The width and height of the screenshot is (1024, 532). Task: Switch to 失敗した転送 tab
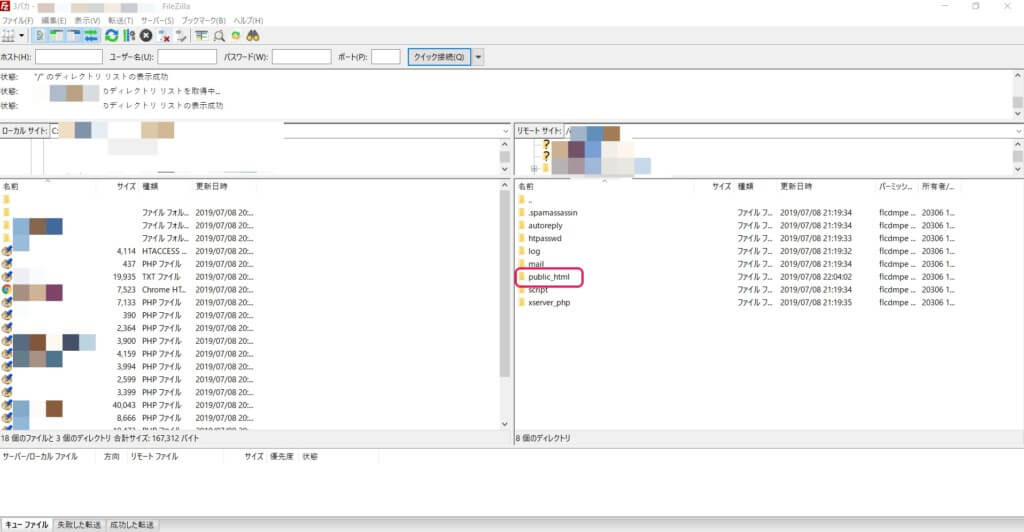click(x=79, y=525)
